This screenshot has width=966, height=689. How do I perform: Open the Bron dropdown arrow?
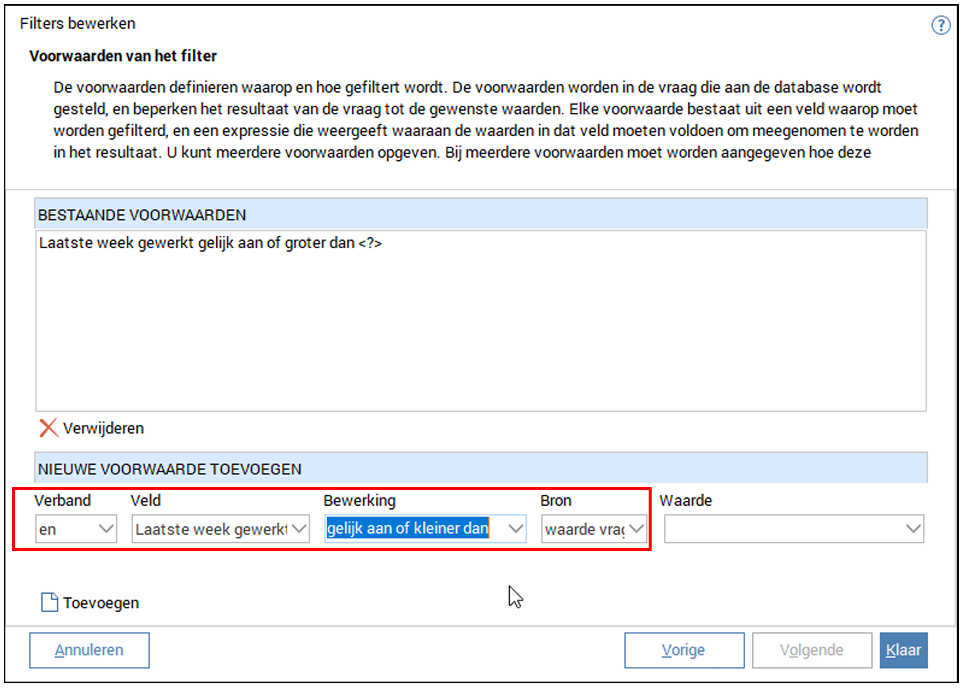click(x=636, y=529)
